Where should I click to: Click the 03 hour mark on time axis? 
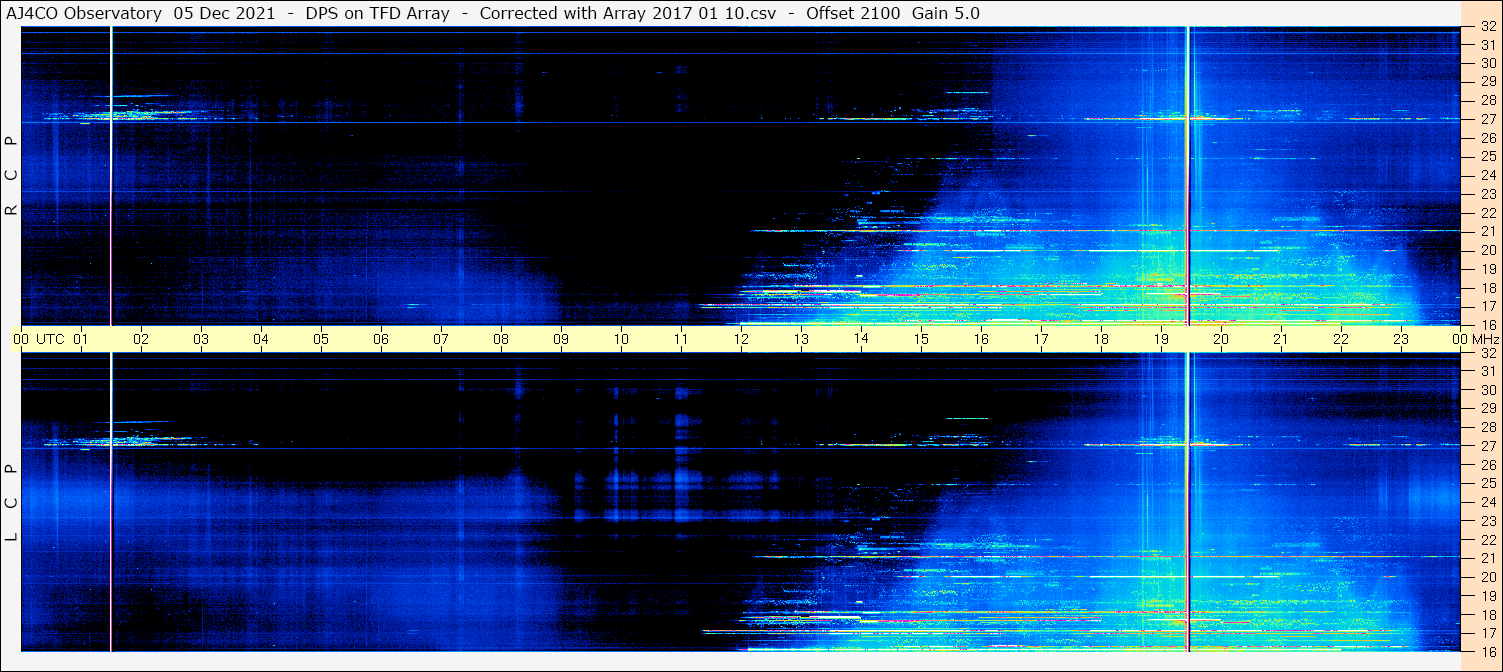pyautogui.click(x=201, y=339)
